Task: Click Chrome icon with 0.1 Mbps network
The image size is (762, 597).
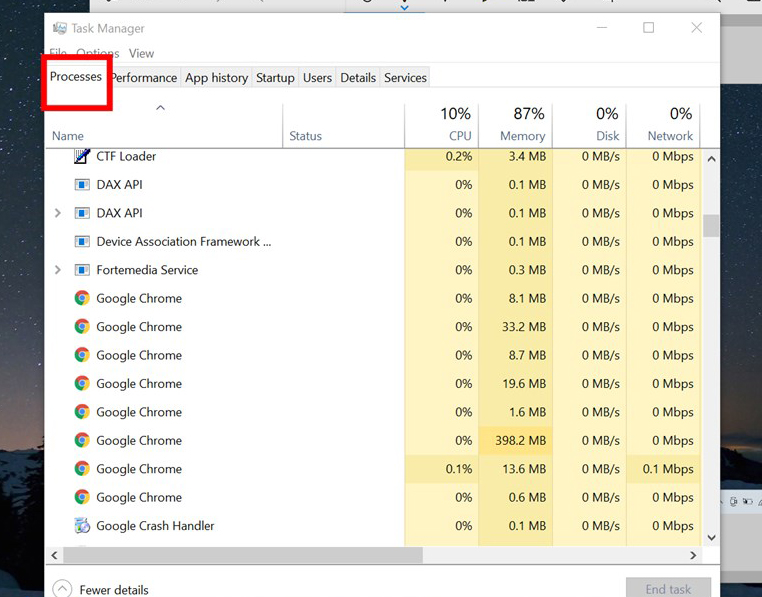Action: pyautogui.click(x=82, y=469)
